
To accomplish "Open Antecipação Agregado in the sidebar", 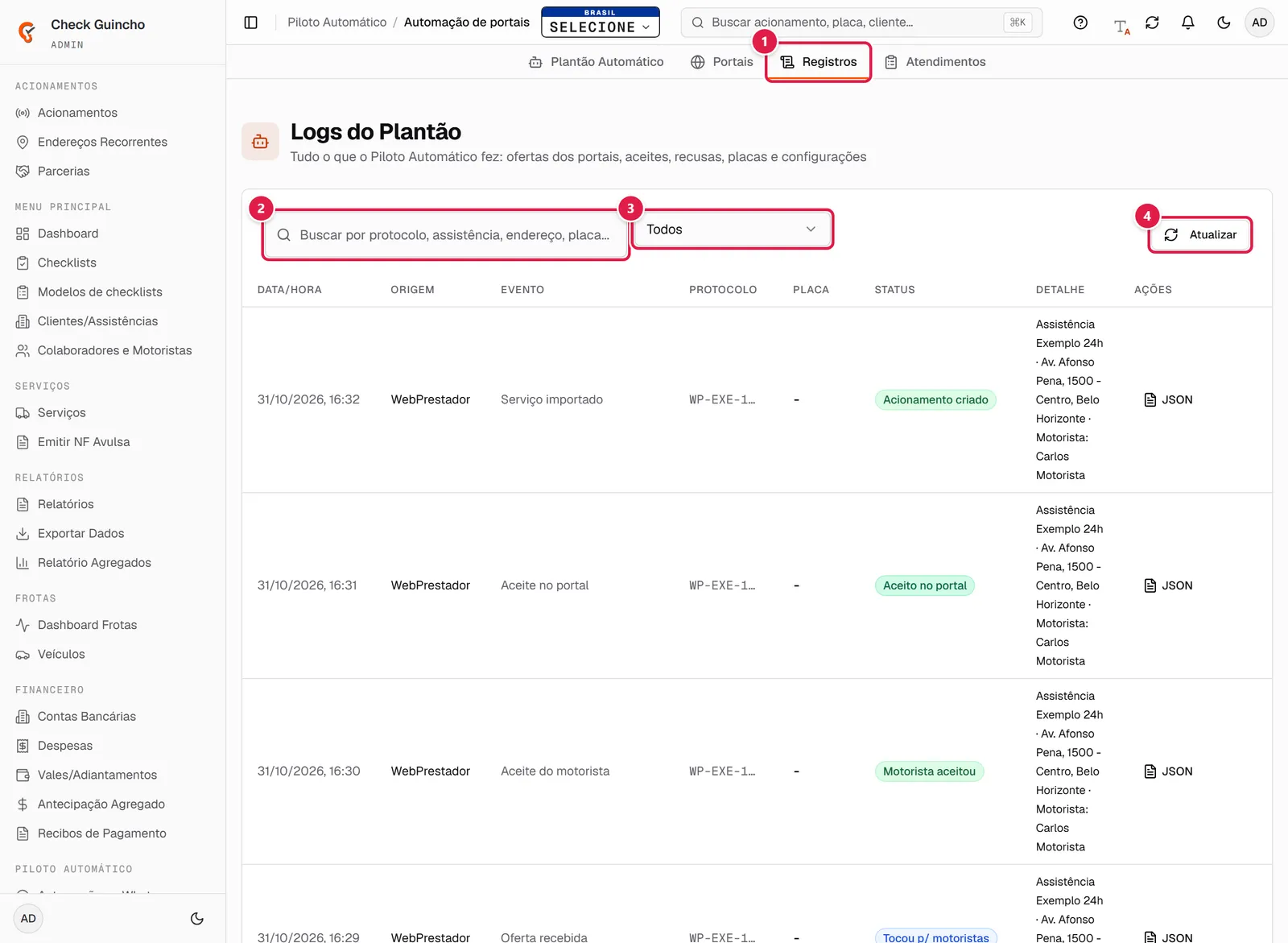I will point(113,804).
